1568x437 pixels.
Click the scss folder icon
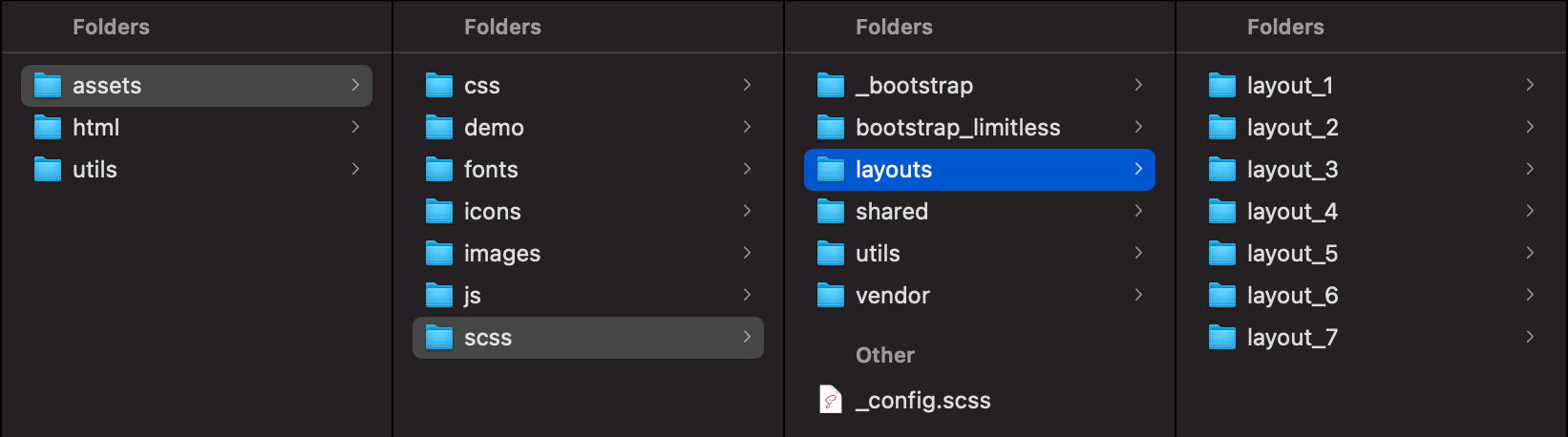click(x=439, y=338)
